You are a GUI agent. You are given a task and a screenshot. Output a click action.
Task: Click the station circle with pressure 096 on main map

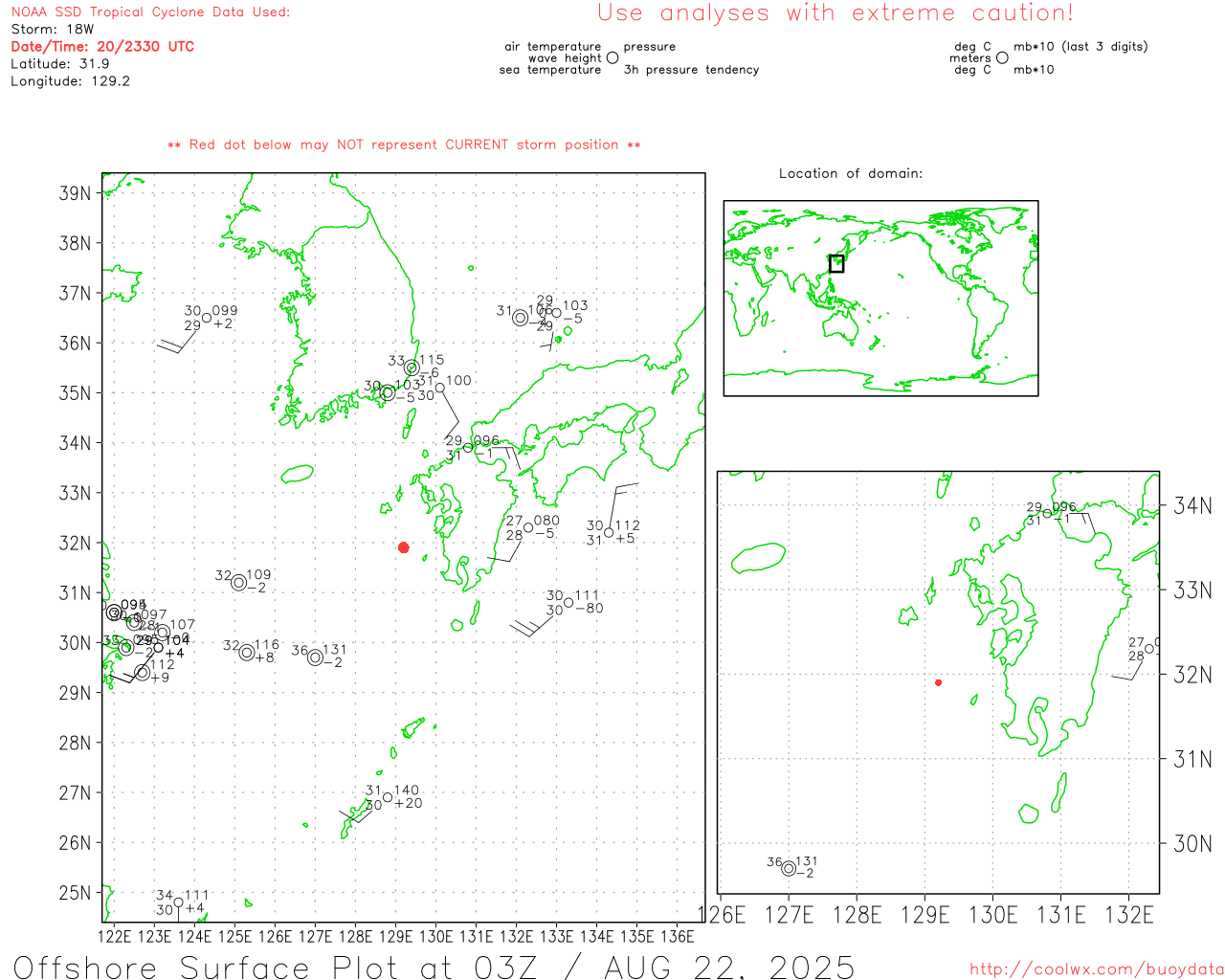point(468,447)
